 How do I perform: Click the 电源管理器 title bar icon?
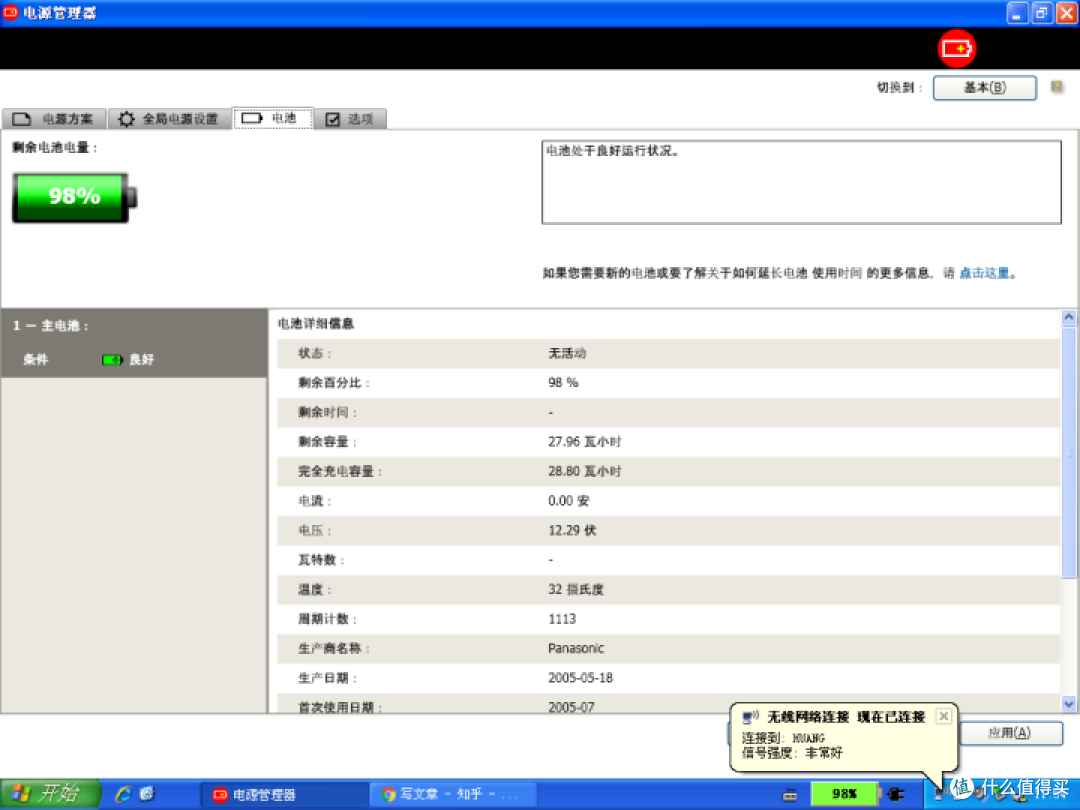click(x=10, y=12)
